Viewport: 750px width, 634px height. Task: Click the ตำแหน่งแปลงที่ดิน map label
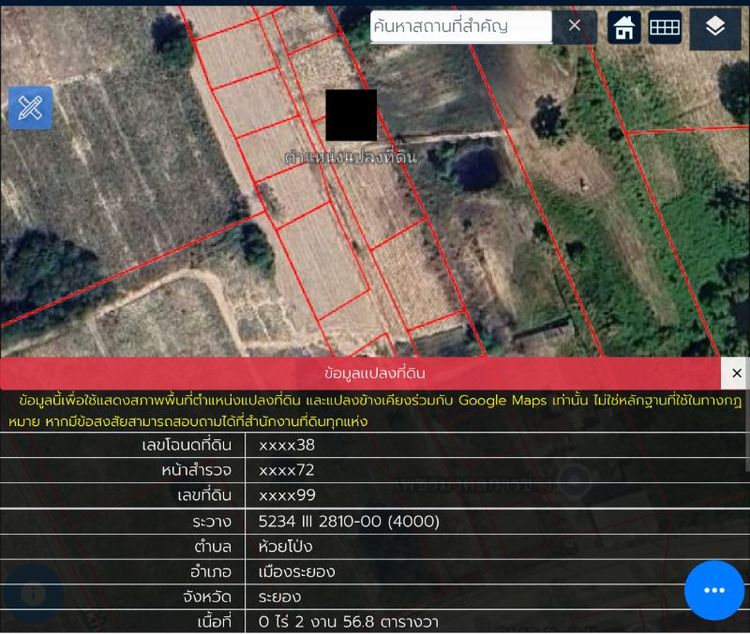(x=351, y=157)
